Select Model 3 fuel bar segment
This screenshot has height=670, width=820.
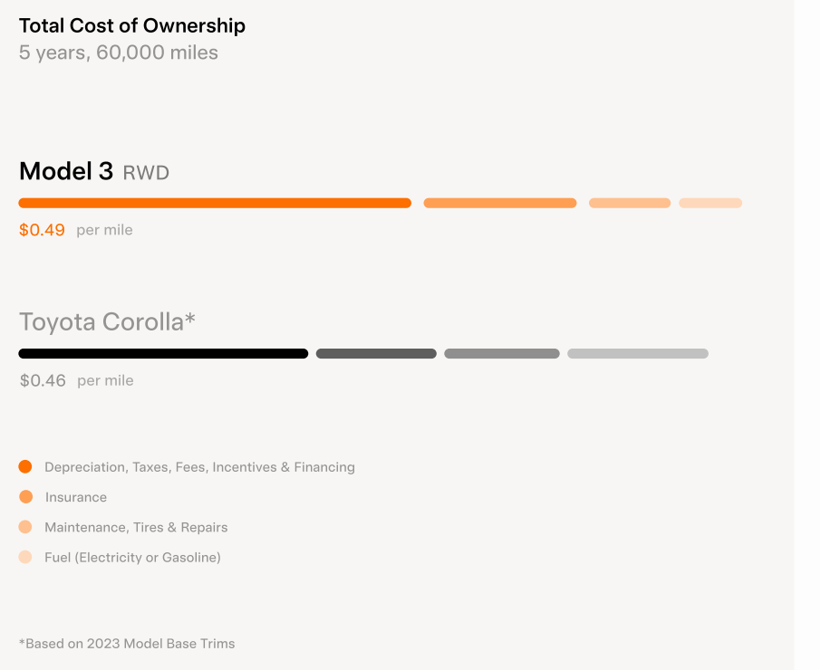(710, 203)
